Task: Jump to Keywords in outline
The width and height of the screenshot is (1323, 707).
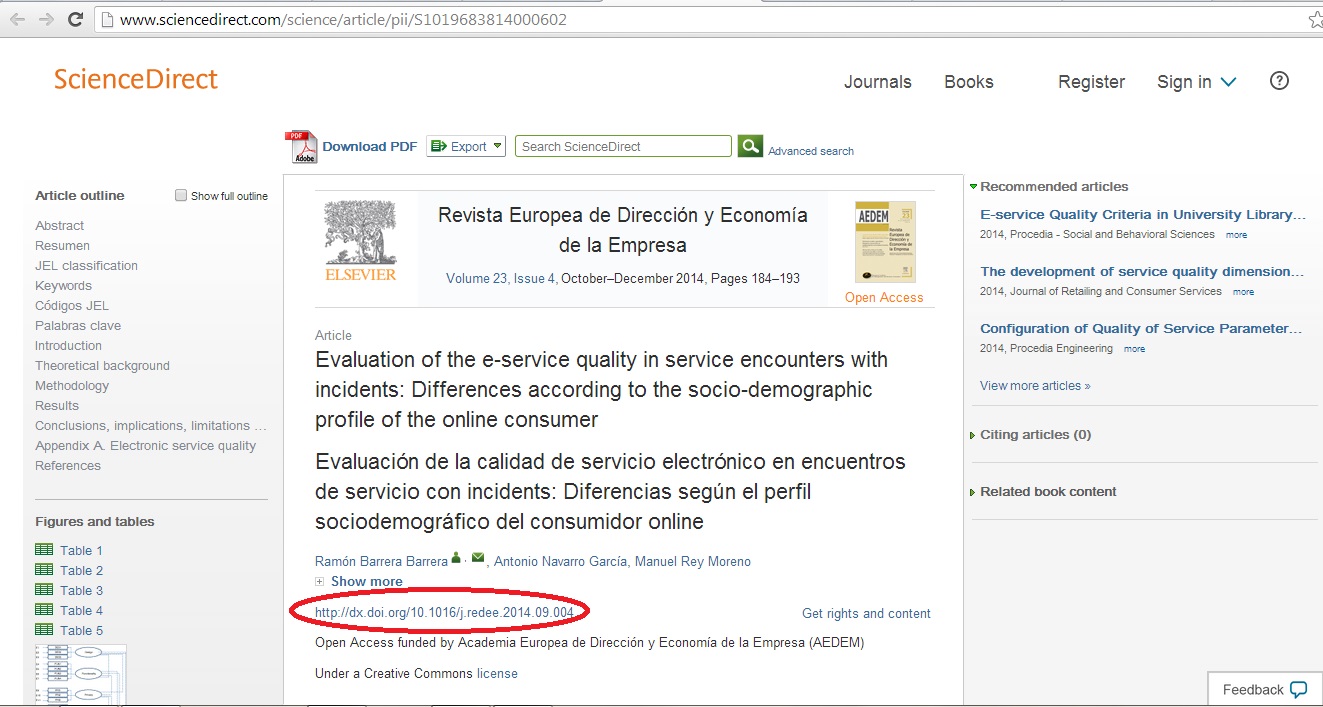Action: [63, 285]
